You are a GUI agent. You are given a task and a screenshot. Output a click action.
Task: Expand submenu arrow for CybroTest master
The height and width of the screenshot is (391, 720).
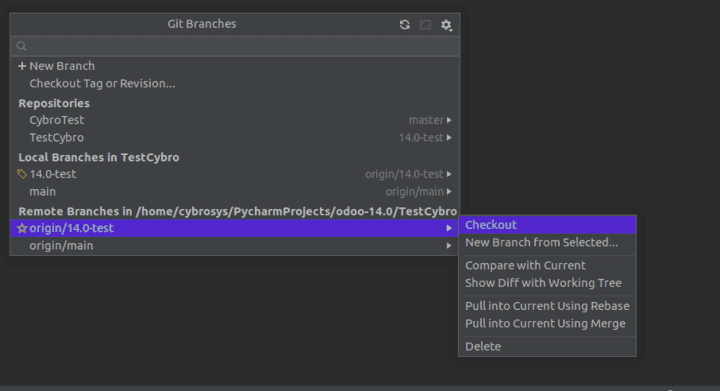pos(449,120)
